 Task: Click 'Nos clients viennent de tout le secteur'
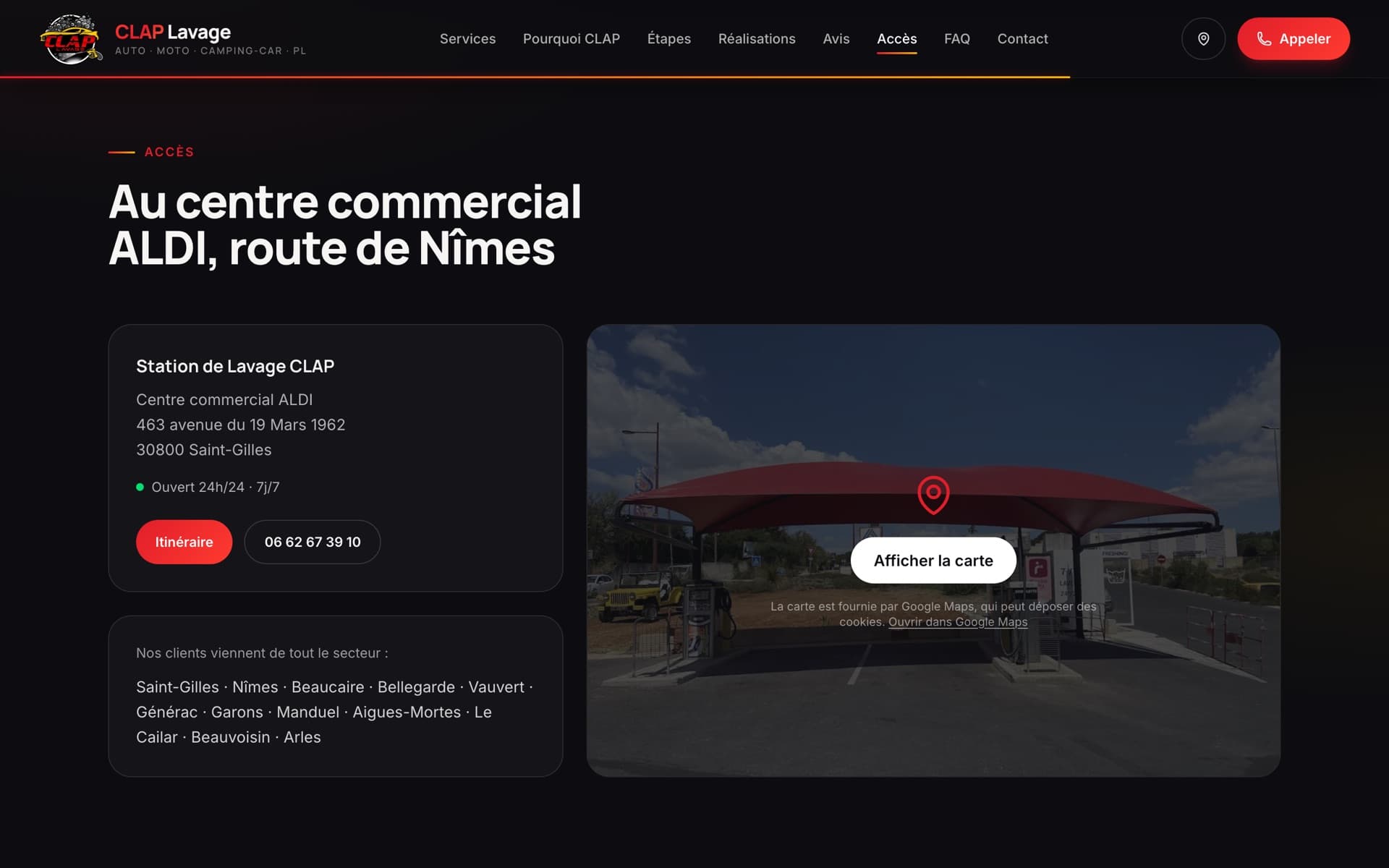coord(262,653)
